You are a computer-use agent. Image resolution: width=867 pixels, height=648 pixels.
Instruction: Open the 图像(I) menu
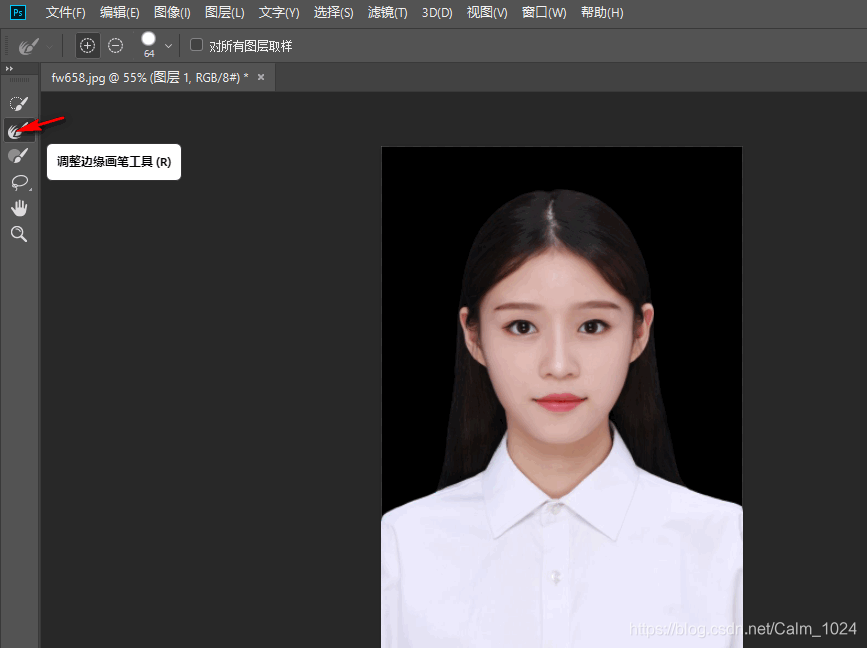pyautogui.click(x=172, y=12)
